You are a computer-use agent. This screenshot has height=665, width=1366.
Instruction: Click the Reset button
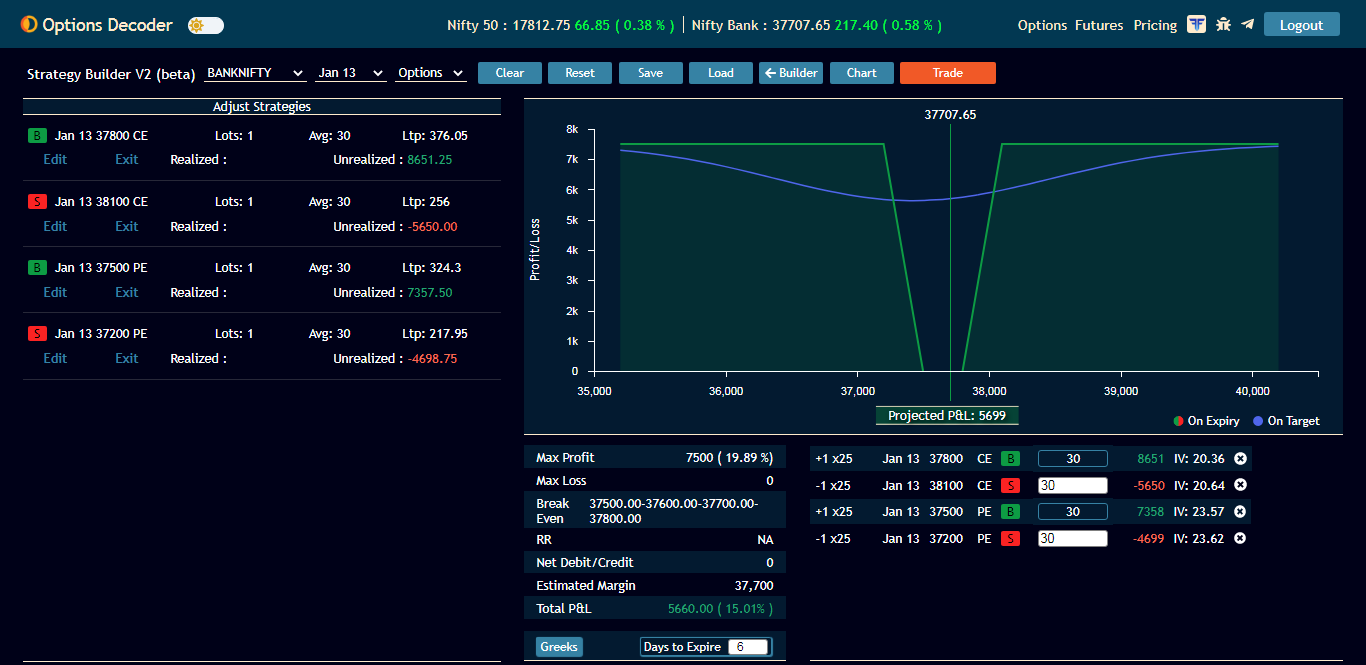[x=580, y=73]
